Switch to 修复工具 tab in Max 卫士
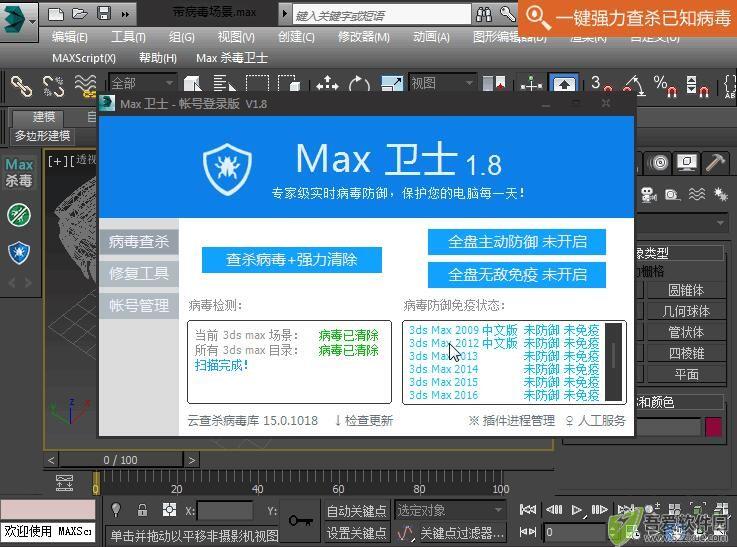The image size is (737, 547). (x=139, y=273)
